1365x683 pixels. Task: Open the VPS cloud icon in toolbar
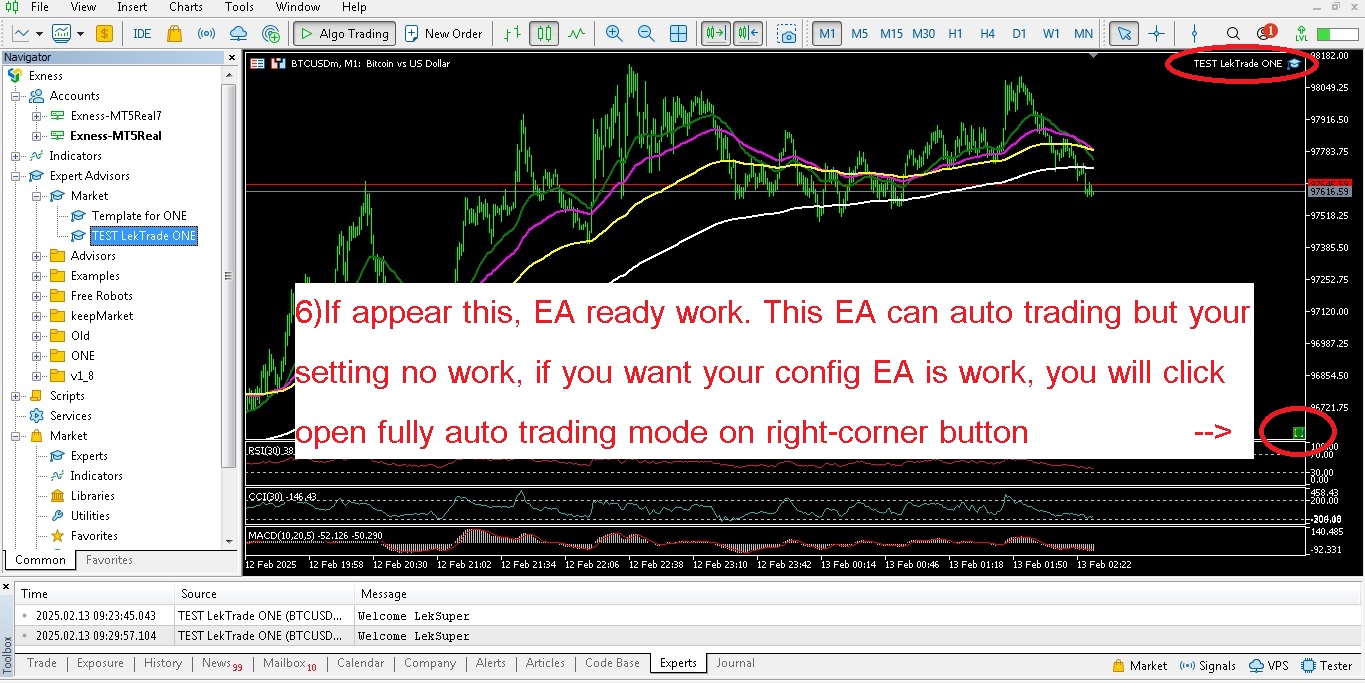click(x=238, y=33)
